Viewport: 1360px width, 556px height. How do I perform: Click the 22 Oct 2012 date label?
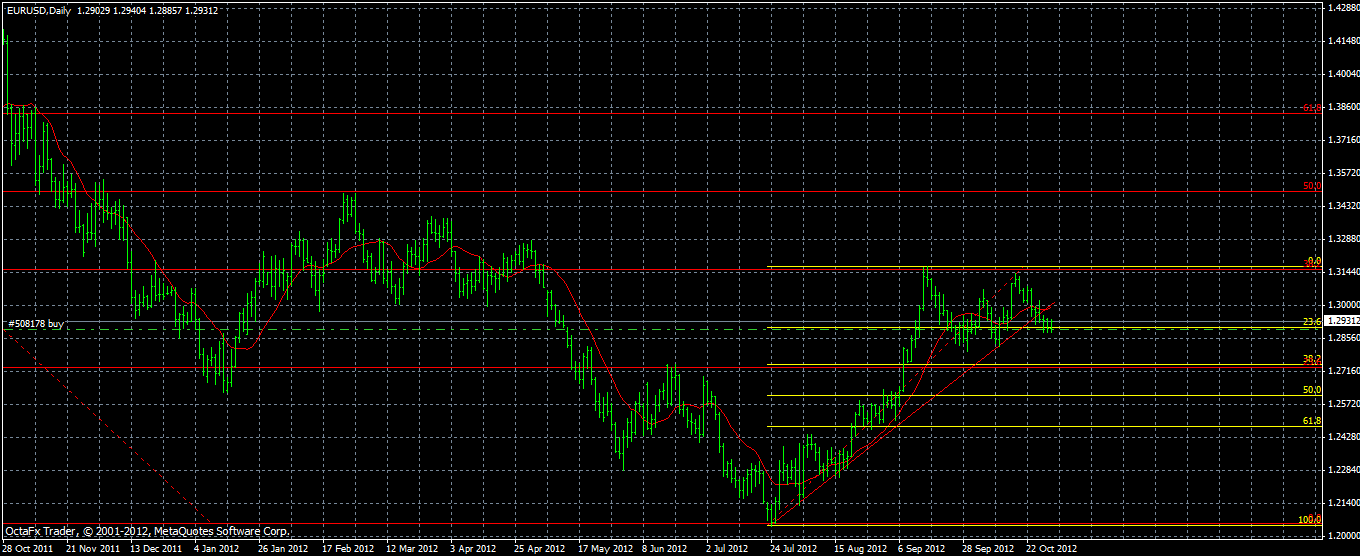[x=1053, y=549]
